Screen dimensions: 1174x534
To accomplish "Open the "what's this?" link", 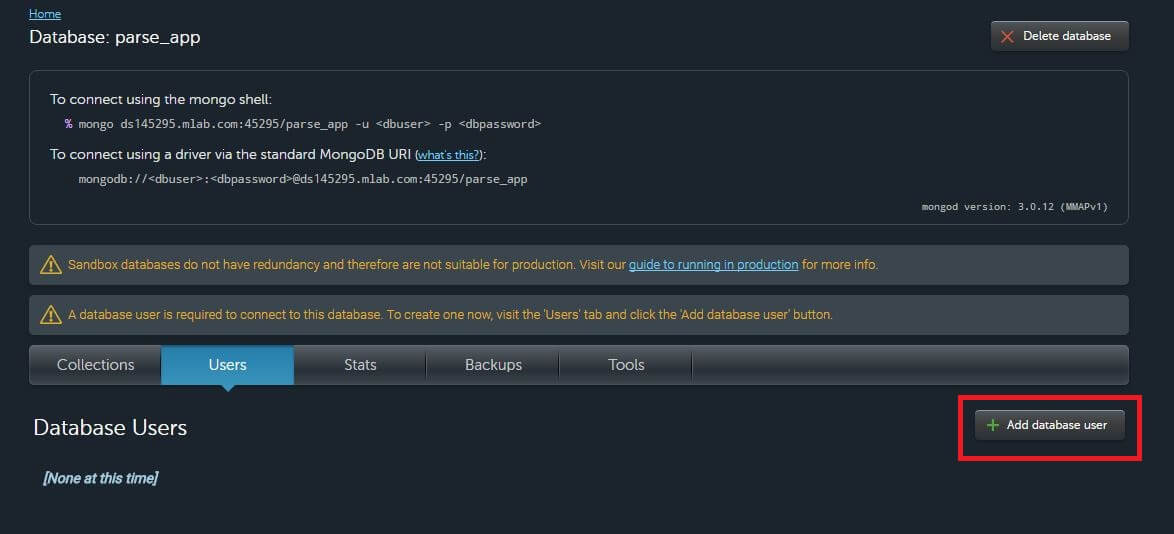I will point(448,154).
